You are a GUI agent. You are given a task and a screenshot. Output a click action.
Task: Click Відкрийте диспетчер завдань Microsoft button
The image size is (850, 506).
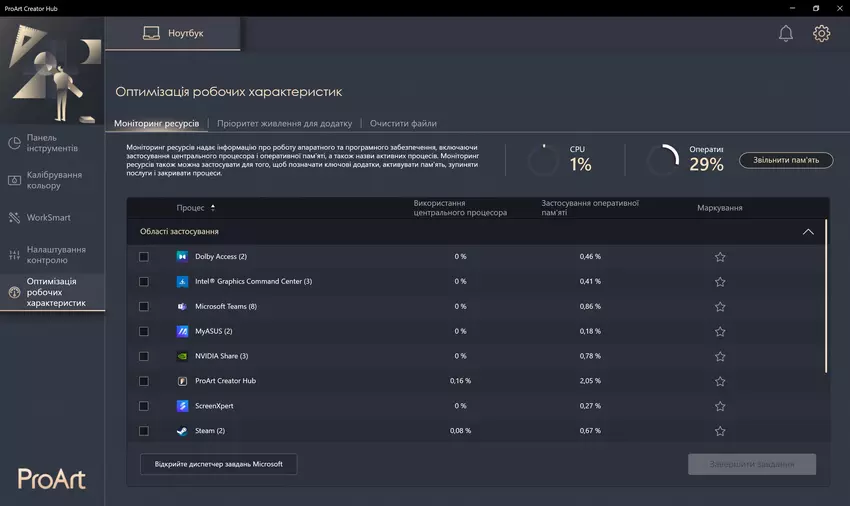218,464
